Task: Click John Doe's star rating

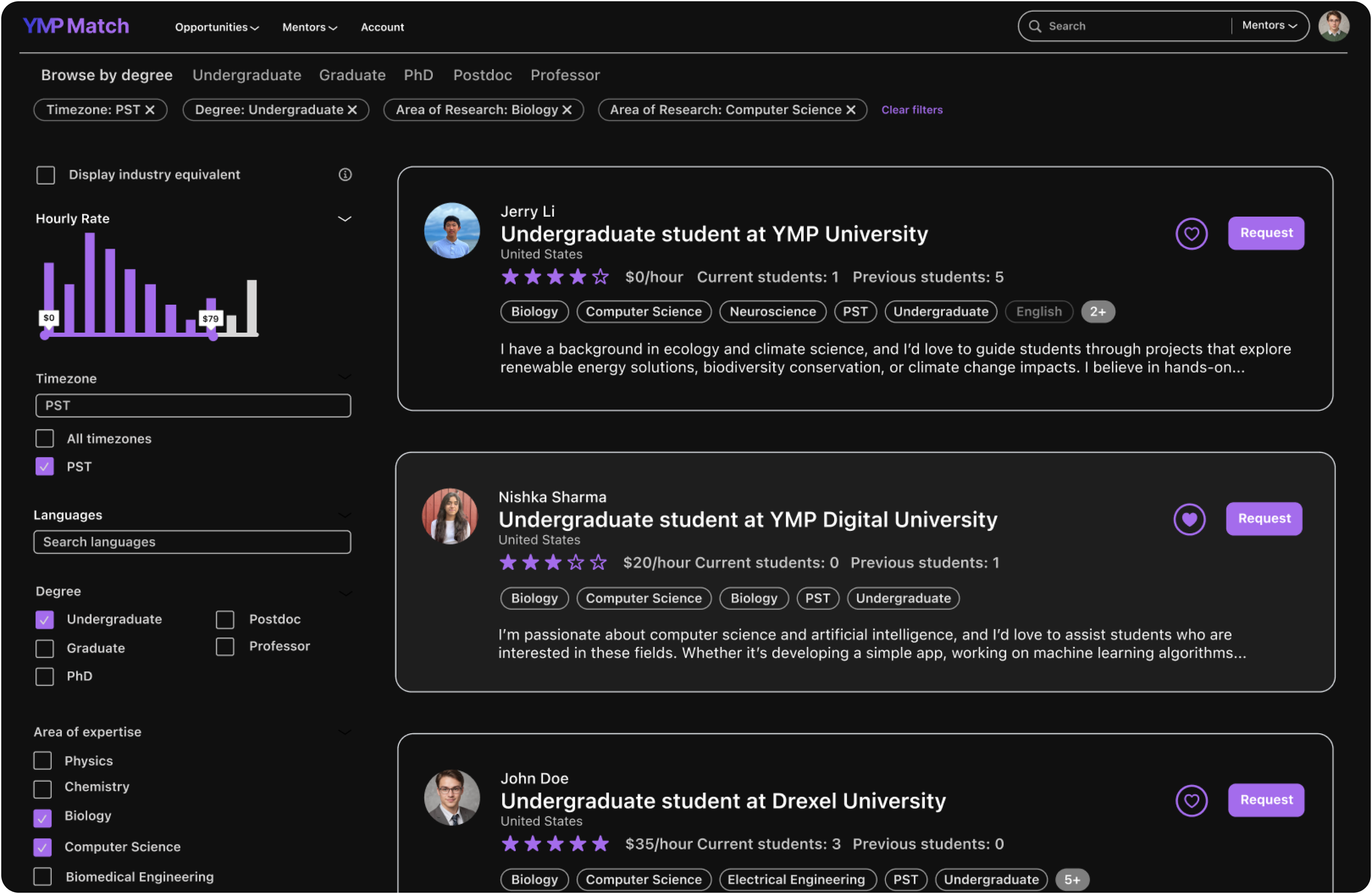Action: pyautogui.click(x=555, y=843)
